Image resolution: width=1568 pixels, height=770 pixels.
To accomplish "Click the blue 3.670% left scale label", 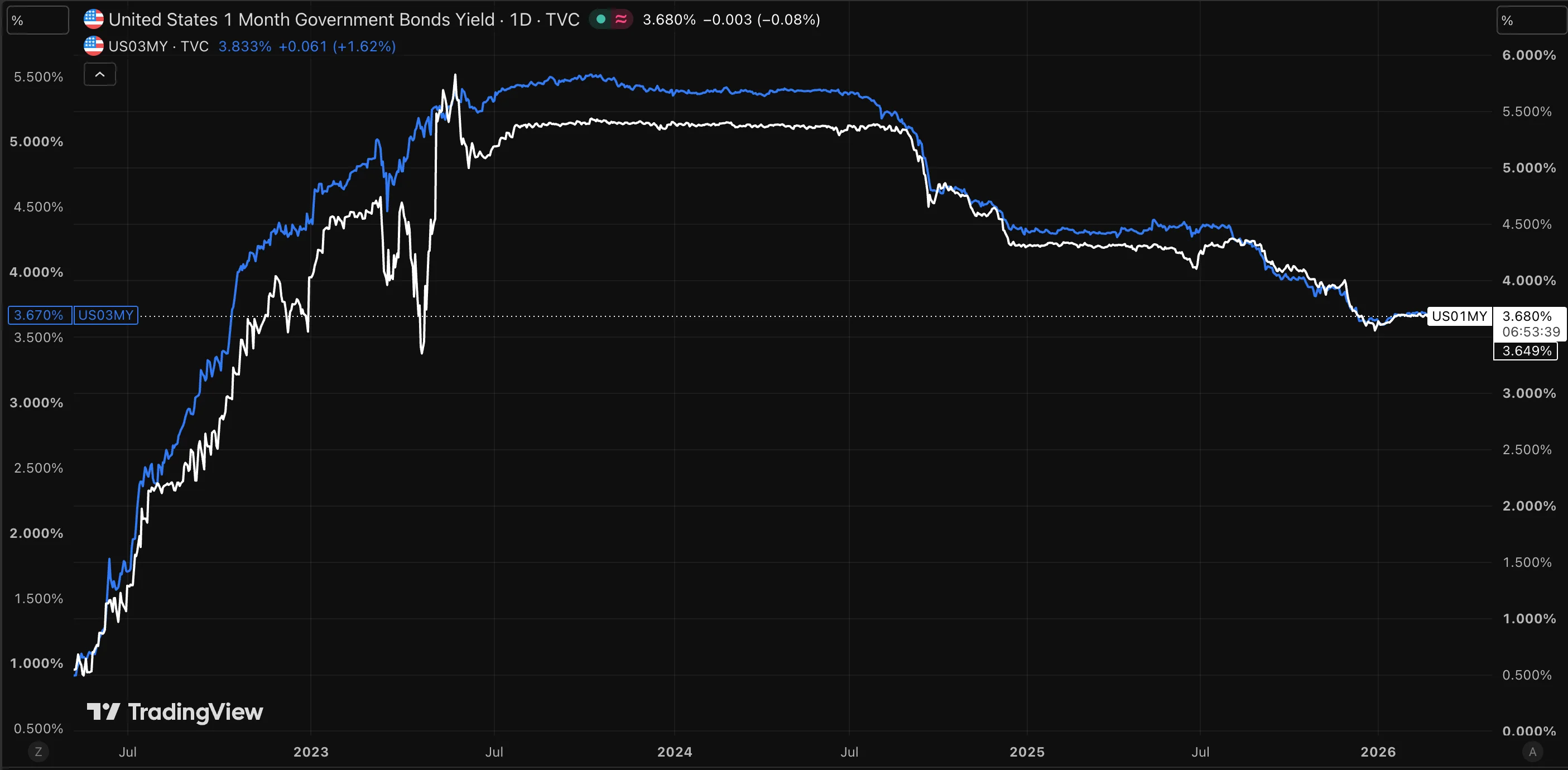I will pyautogui.click(x=40, y=315).
